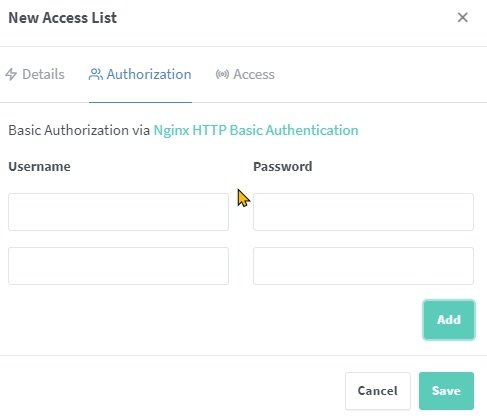Select the Authorization tab label

(149, 74)
